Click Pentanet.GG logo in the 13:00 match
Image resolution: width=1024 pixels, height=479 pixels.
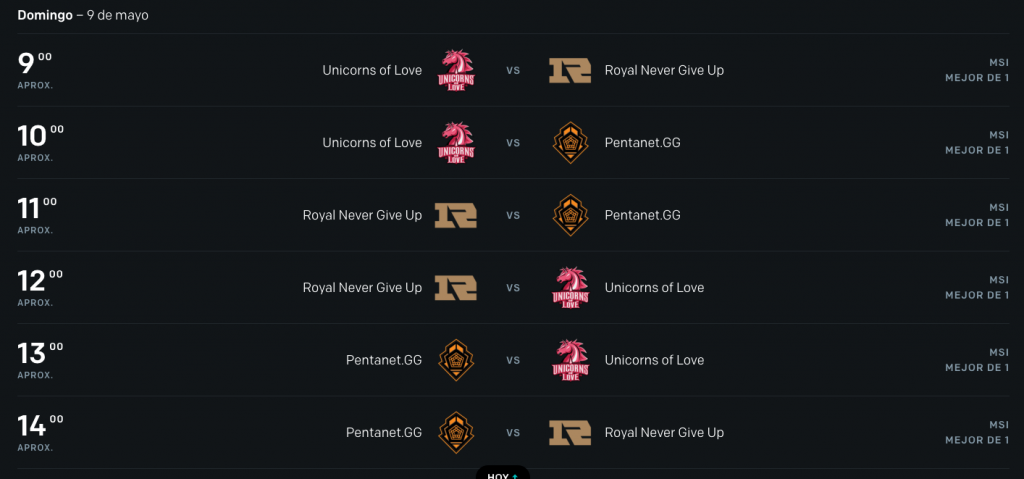click(x=456, y=360)
